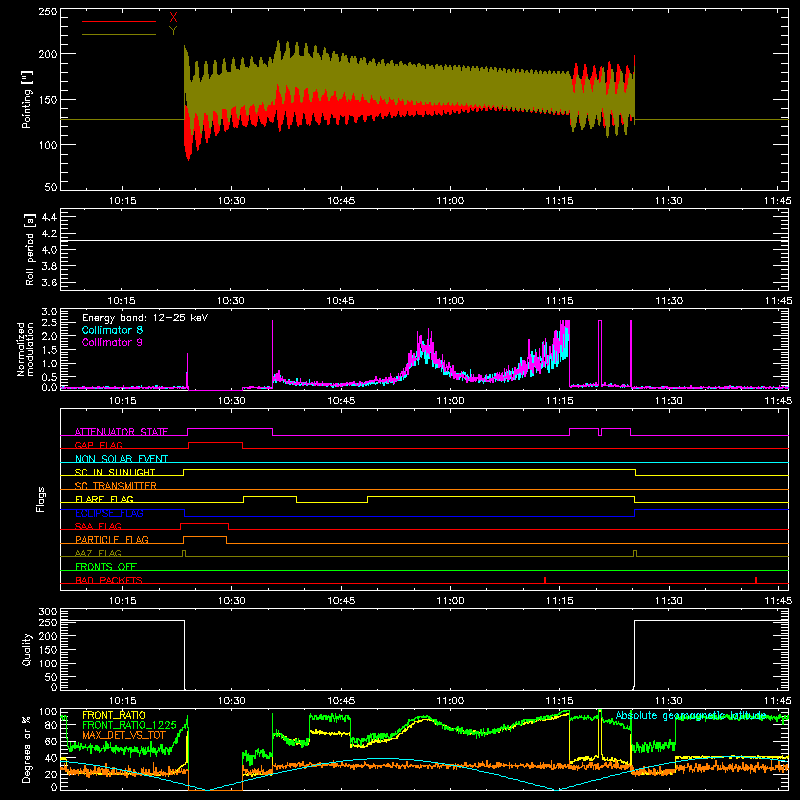This screenshot has height=800, width=800.
Task: Click the ATTENUATOR_STATE flag label
Action: 121,432
